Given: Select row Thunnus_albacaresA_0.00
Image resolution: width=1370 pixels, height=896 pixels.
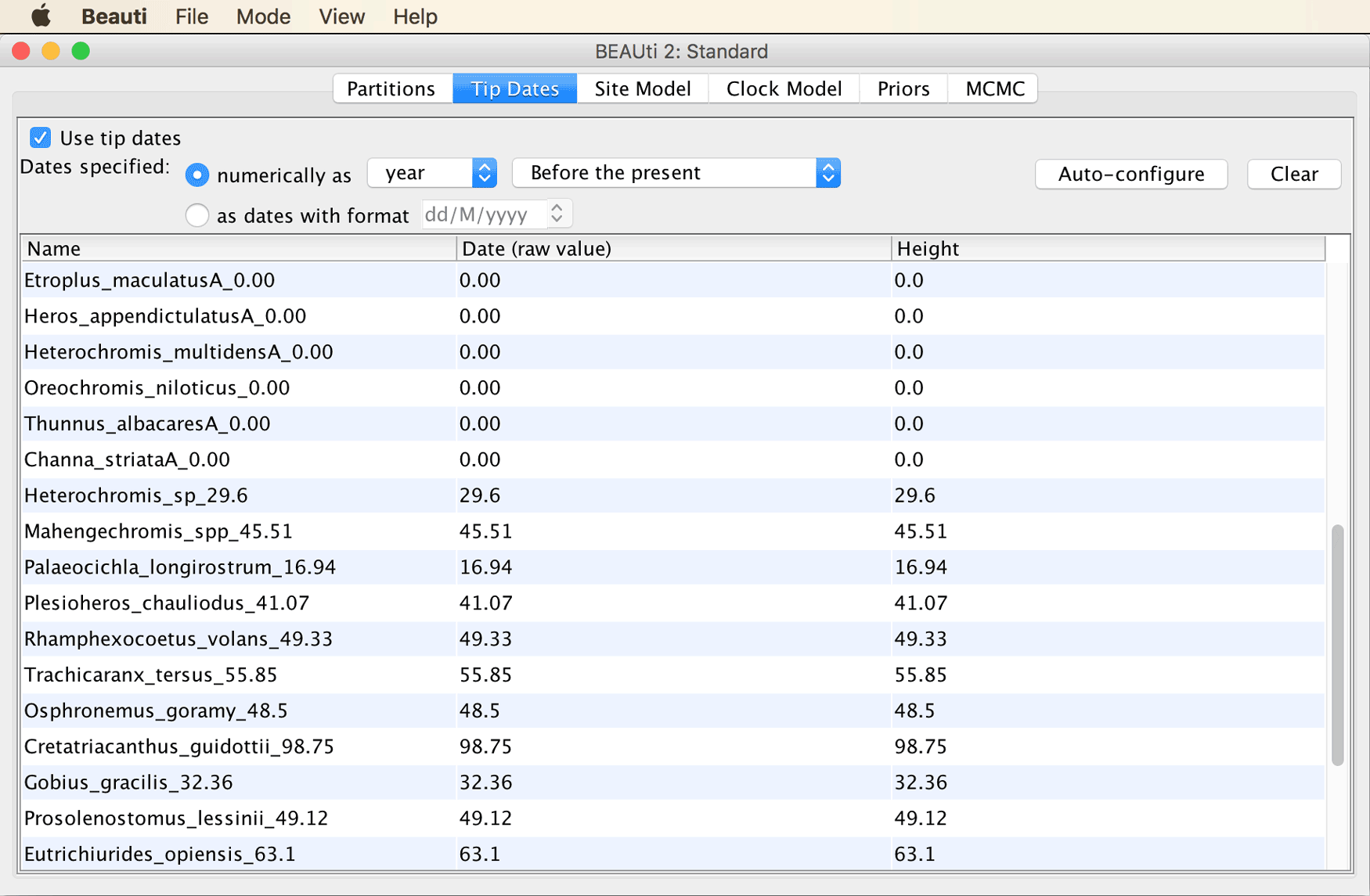Looking at the screenshot, I should 673,423.
